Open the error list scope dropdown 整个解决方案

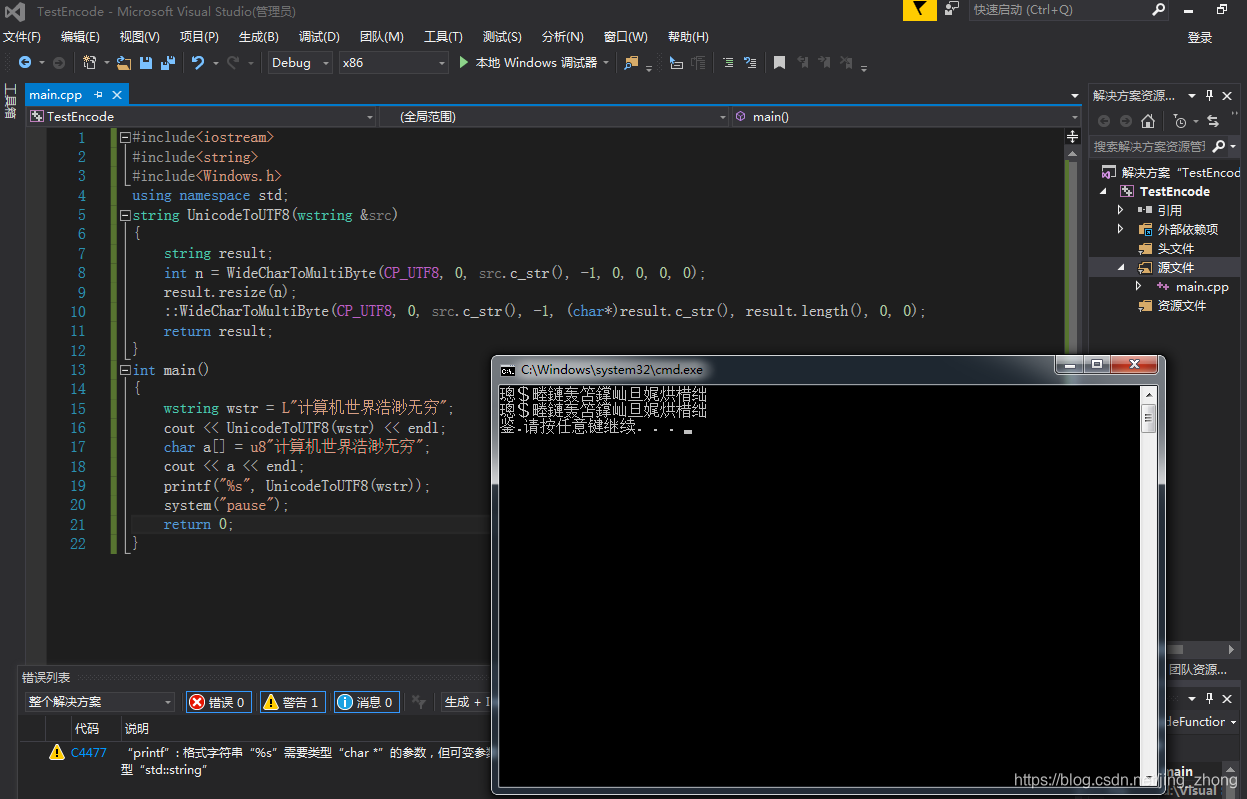pyautogui.click(x=100, y=702)
